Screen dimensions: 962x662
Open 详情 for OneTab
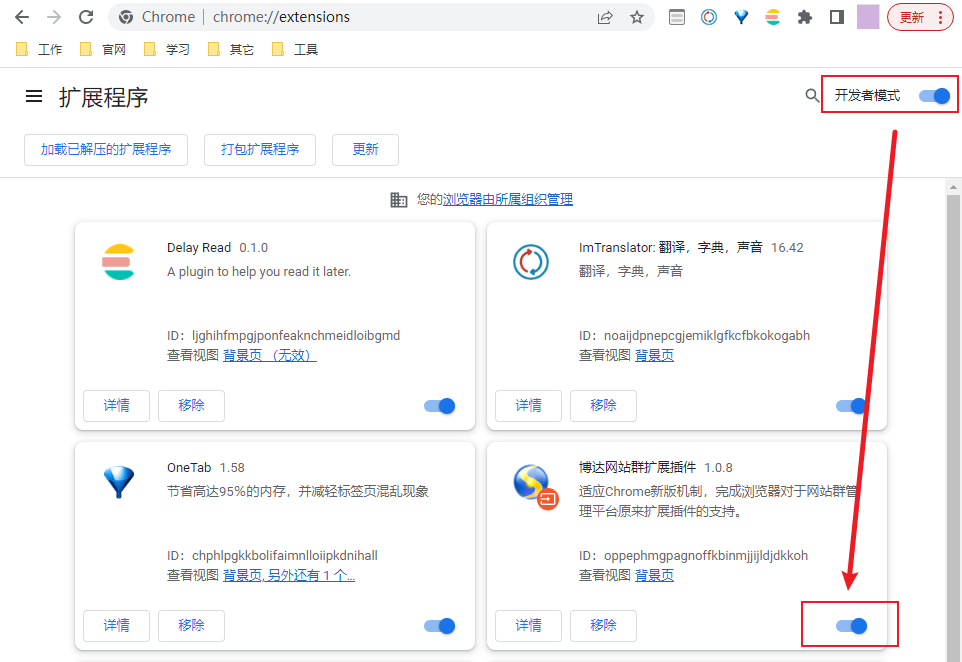point(117,626)
